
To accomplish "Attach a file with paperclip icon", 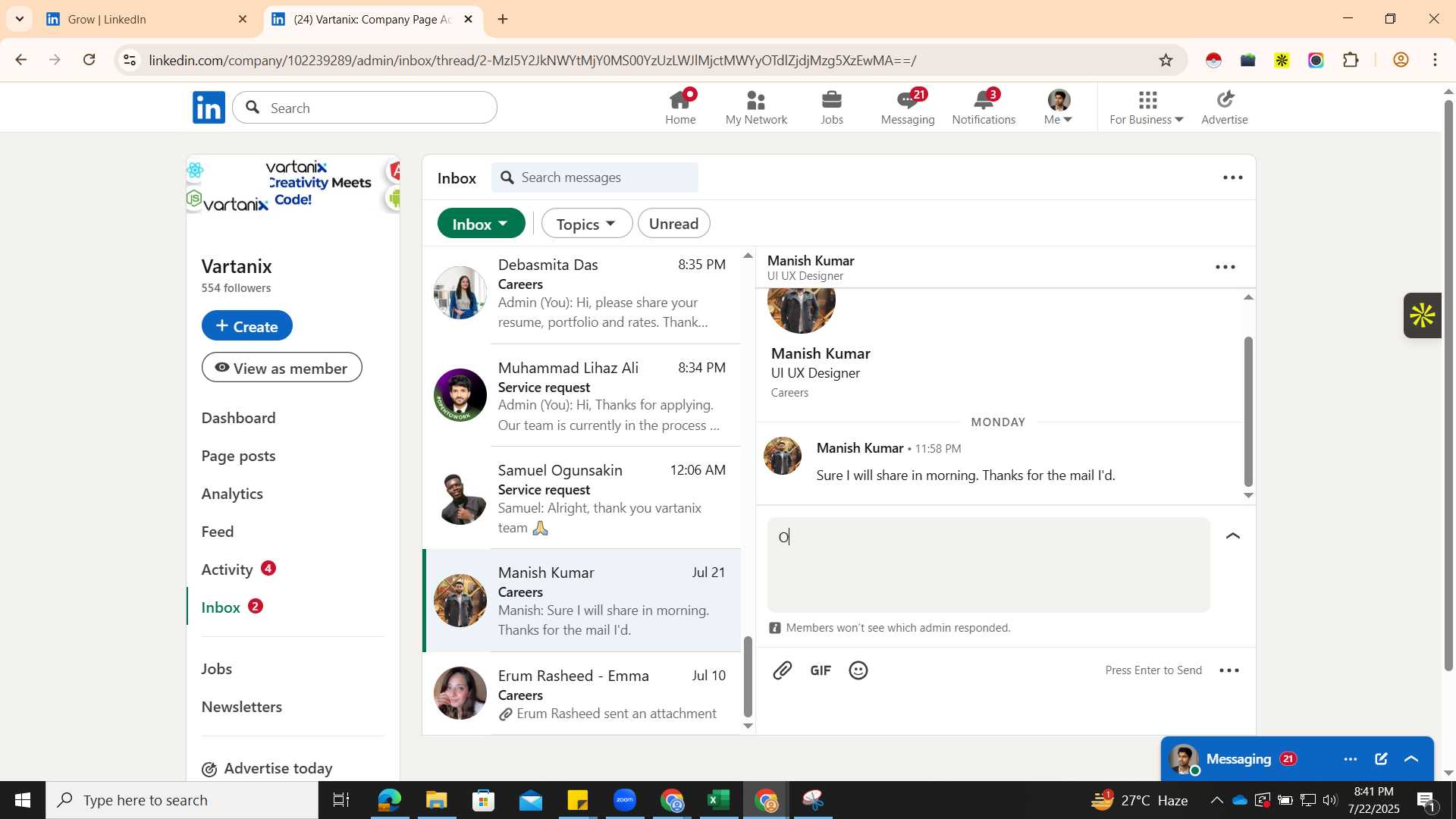I will click(782, 670).
